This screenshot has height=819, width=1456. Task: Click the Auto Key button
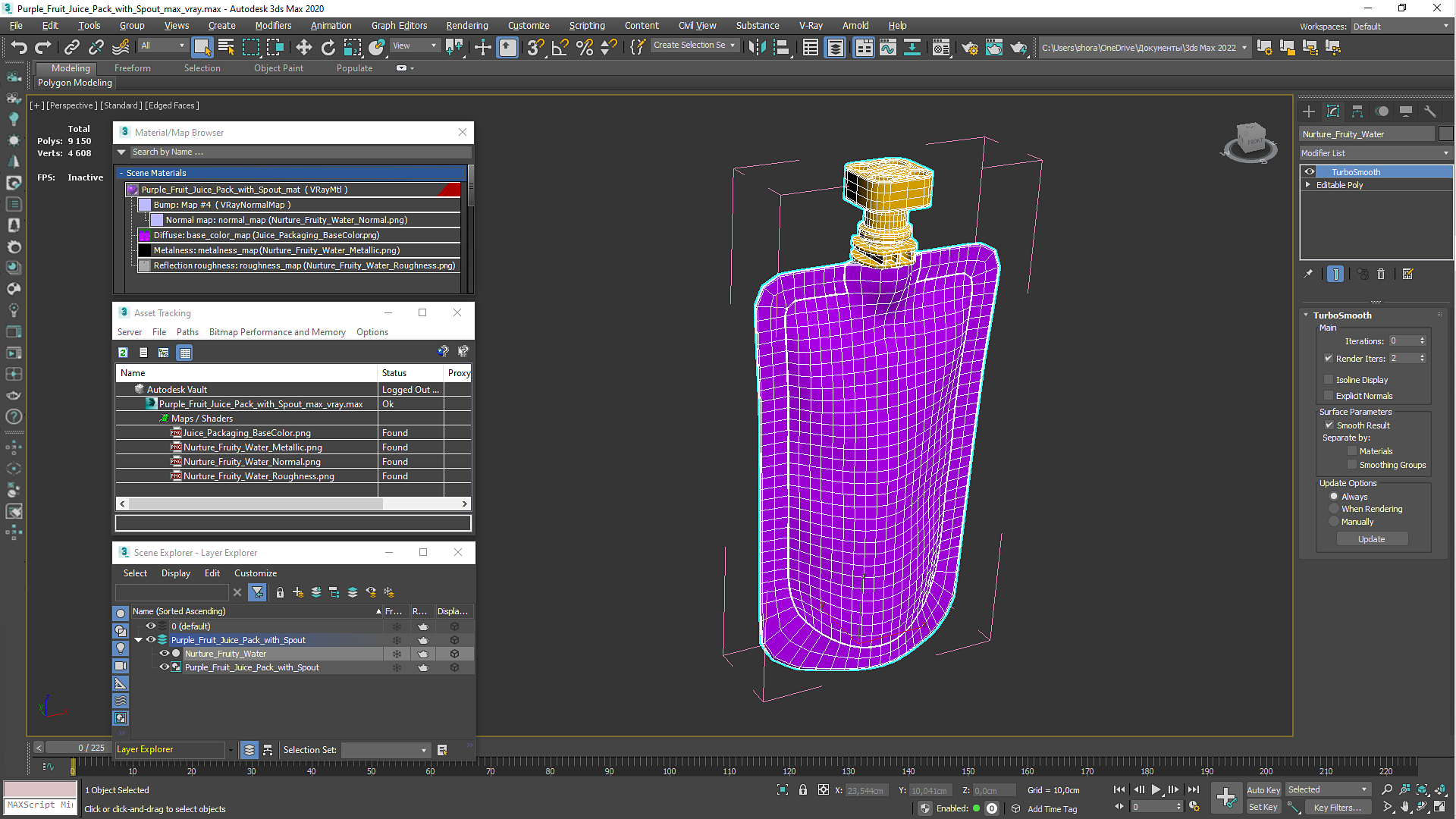coord(1263,790)
